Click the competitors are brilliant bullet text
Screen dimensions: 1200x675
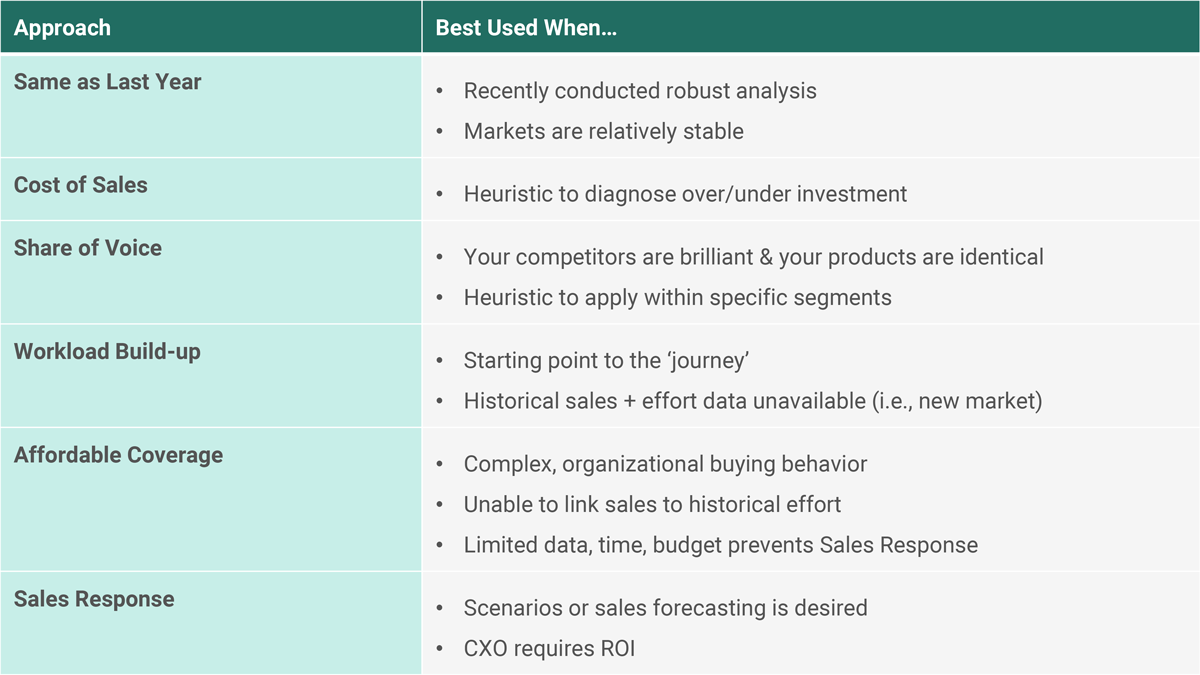pos(753,257)
